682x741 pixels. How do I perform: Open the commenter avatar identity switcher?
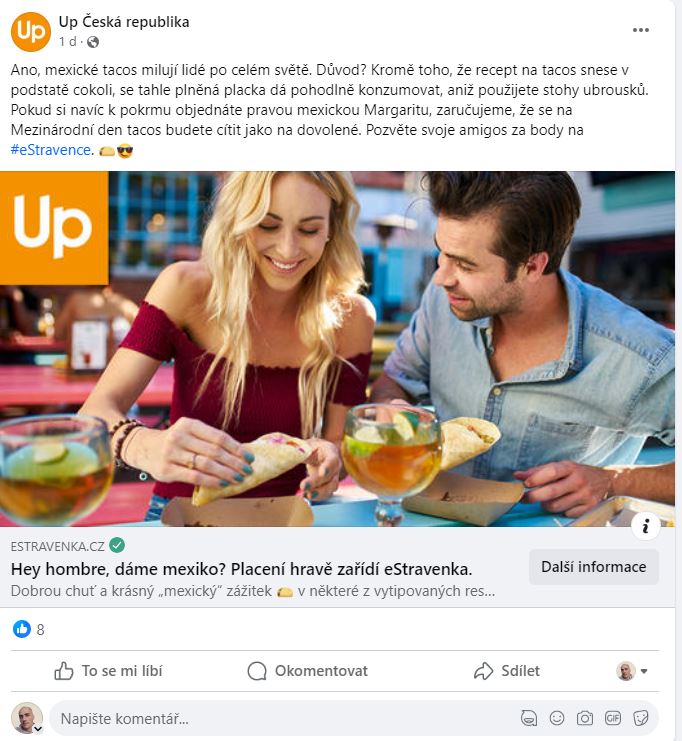click(x=27, y=718)
